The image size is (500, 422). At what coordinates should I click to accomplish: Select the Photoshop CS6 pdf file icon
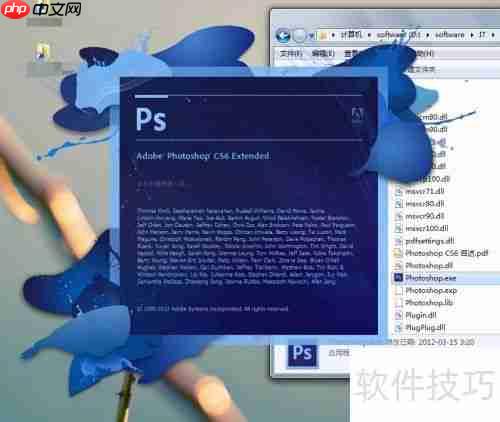(x=398, y=253)
